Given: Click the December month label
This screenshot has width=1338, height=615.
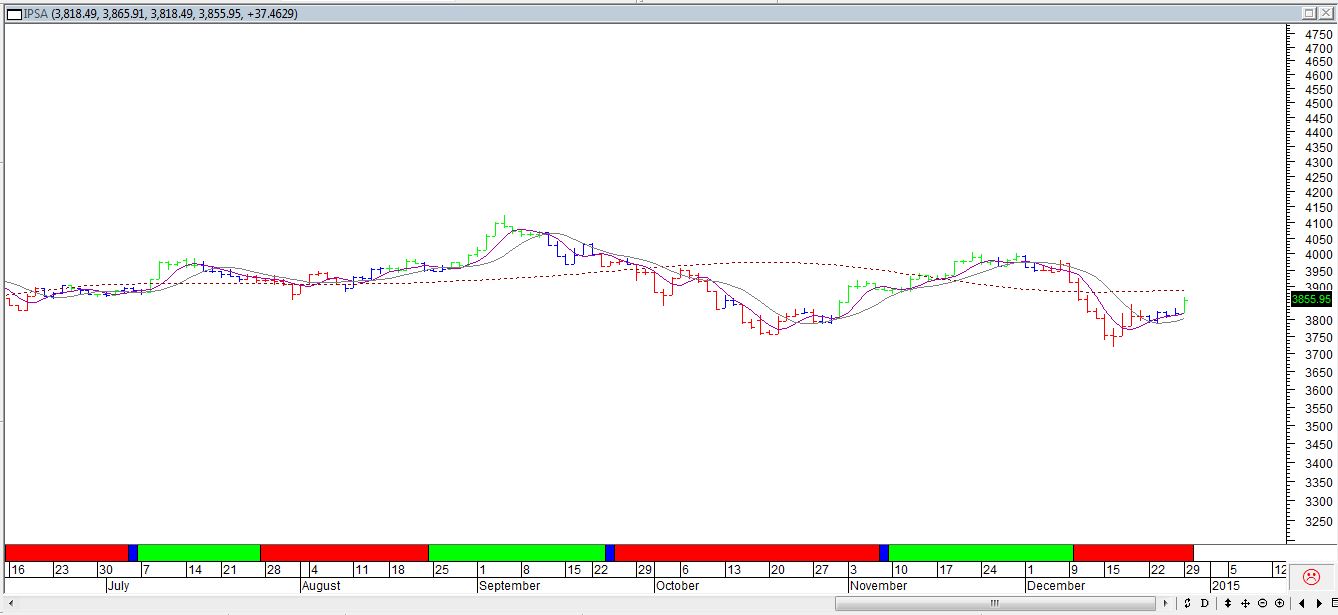Looking at the screenshot, I should click(1056, 586).
